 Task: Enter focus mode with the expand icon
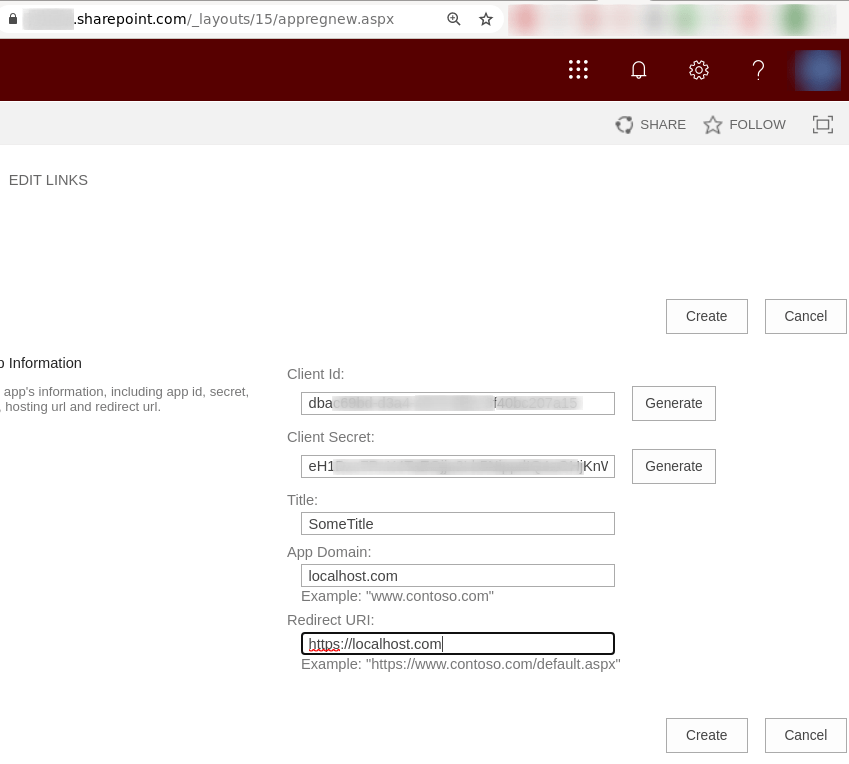822,124
